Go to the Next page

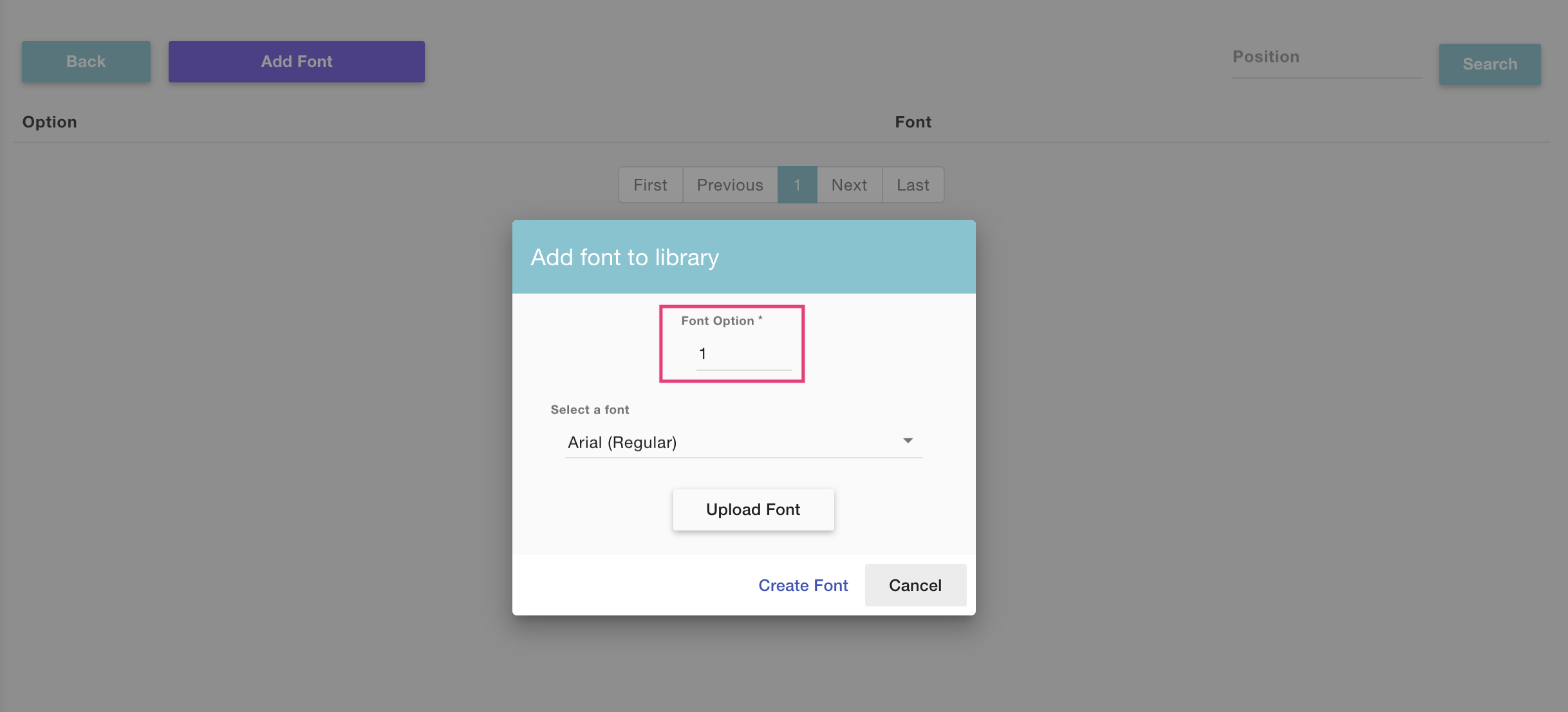[849, 185]
